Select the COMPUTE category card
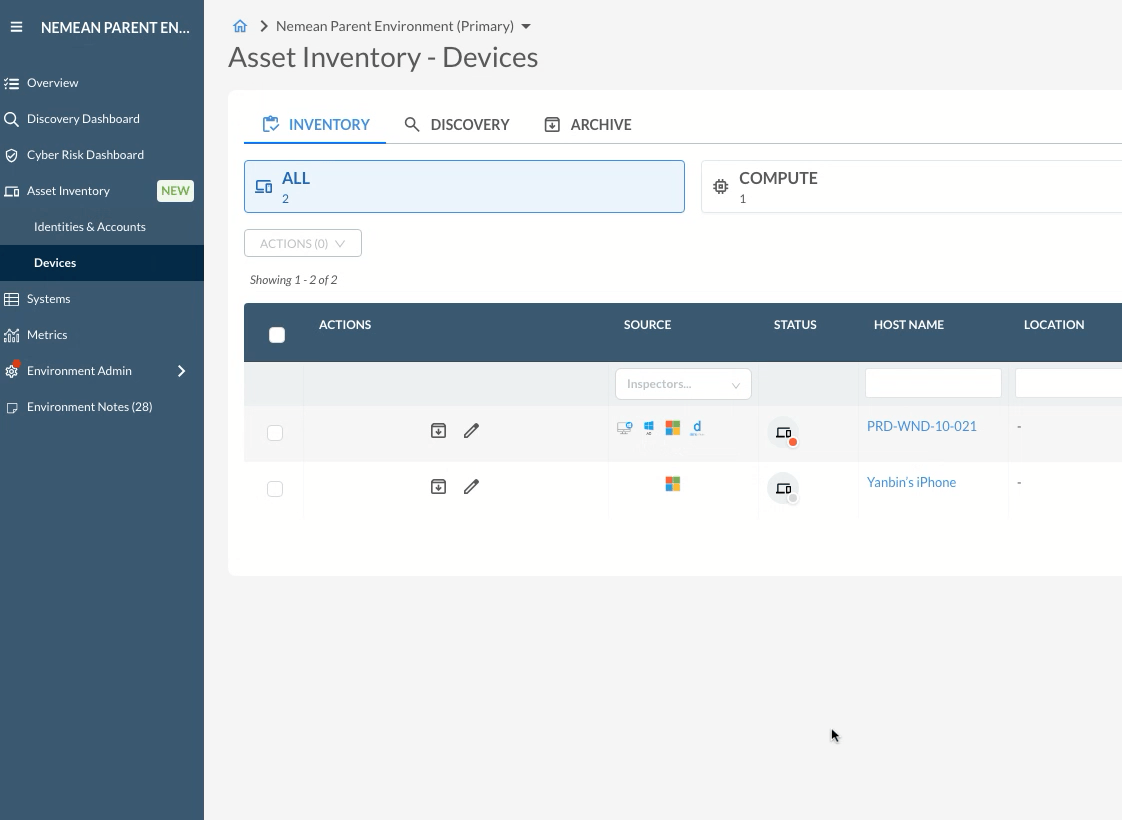This screenshot has height=820, width=1122. pyautogui.click(x=912, y=187)
